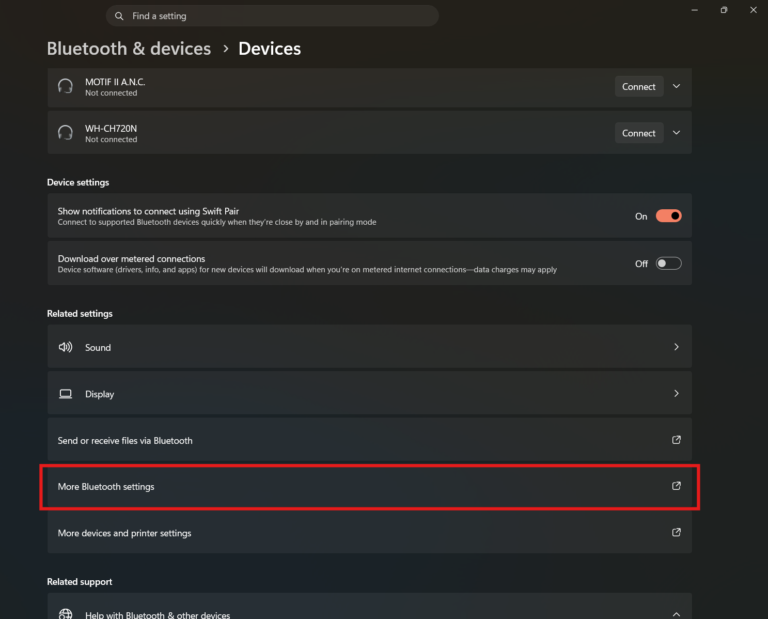
Task: Connect the MOTIF II A.N.C. headset
Action: 639,87
